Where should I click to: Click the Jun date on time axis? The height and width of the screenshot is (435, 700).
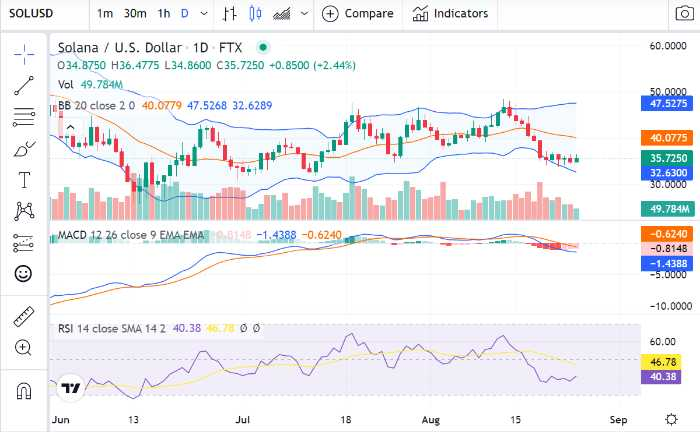pyautogui.click(x=60, y=420)
